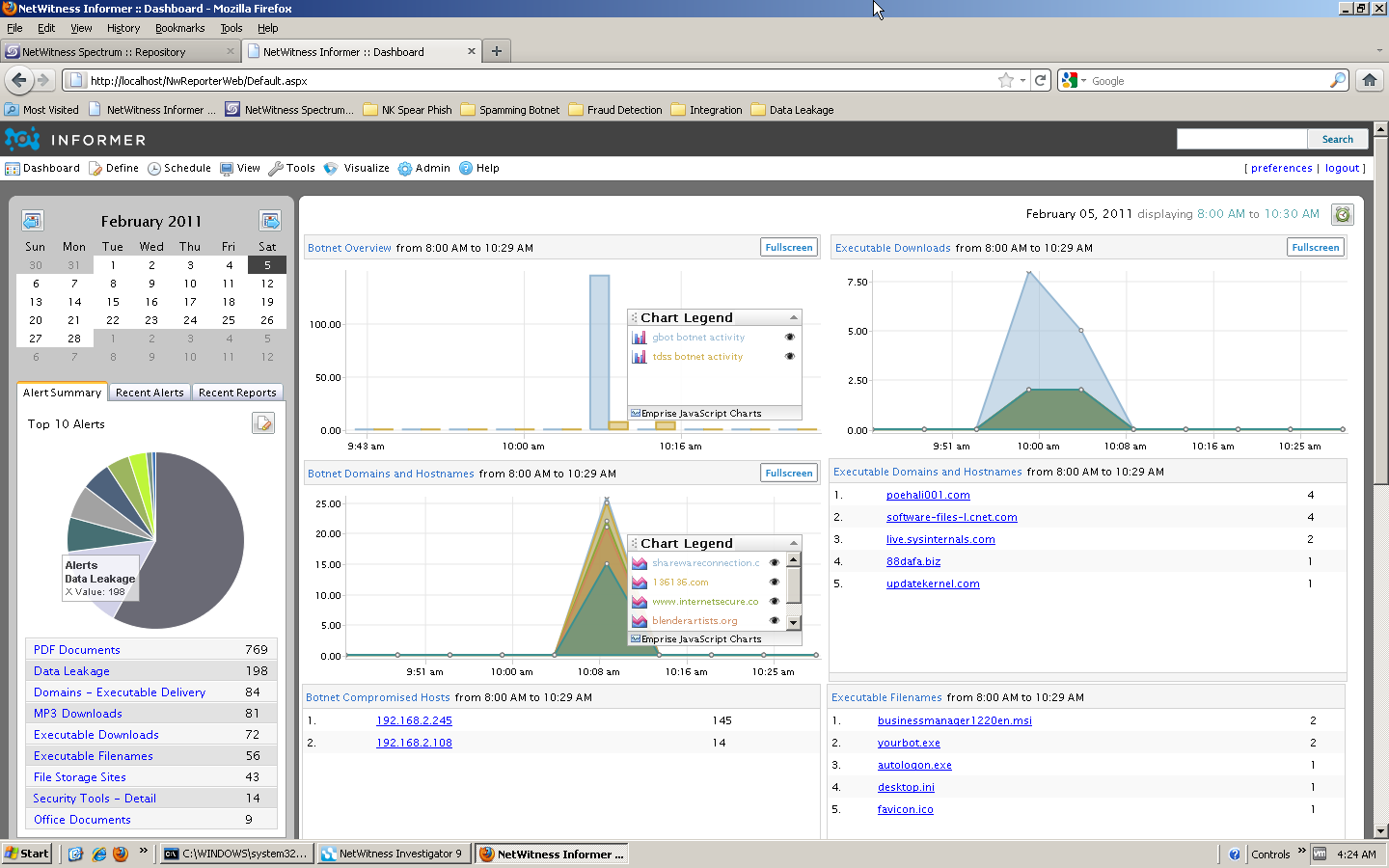Open the Visualize menu
The height and width of the screenshot is (868, 1389).
point(357,168)
